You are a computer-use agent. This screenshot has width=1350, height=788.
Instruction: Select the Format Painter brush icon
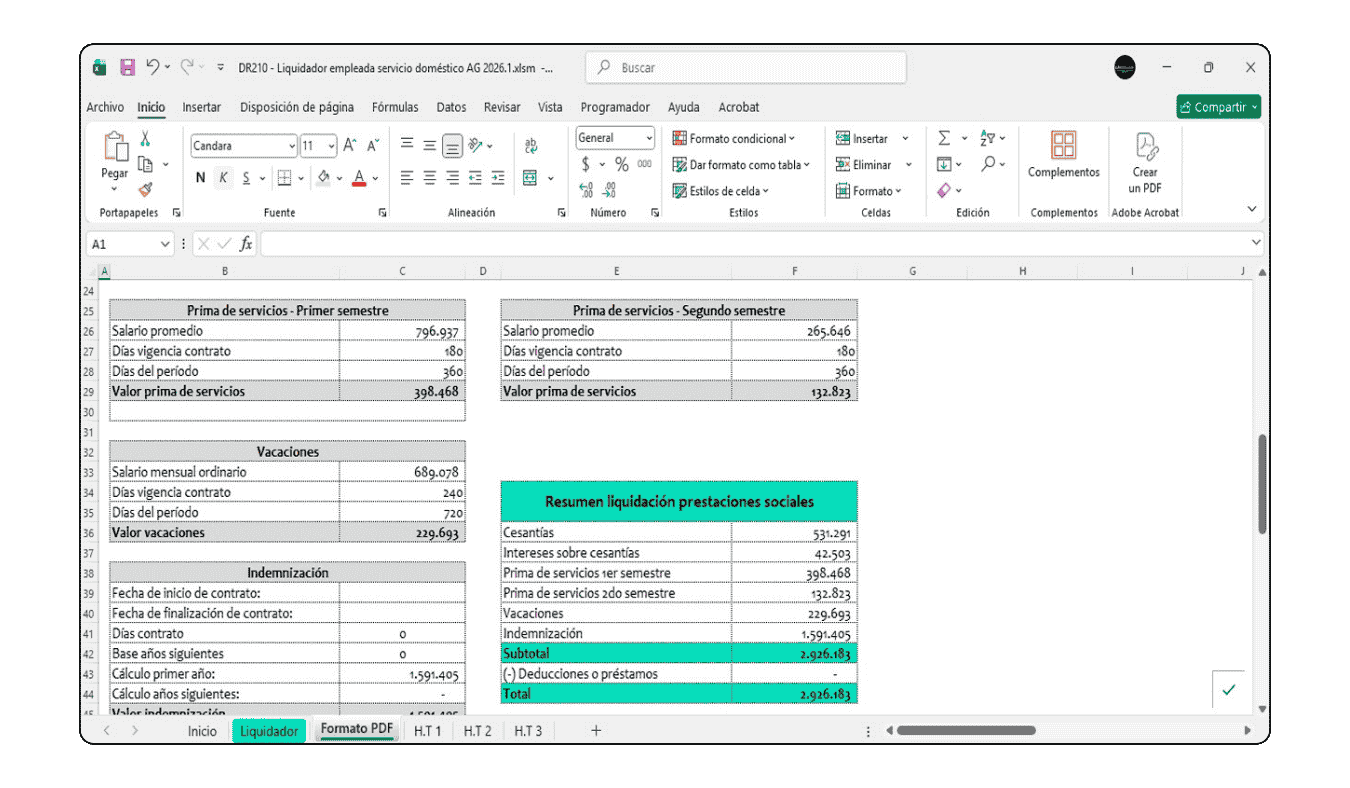(145, 189)
